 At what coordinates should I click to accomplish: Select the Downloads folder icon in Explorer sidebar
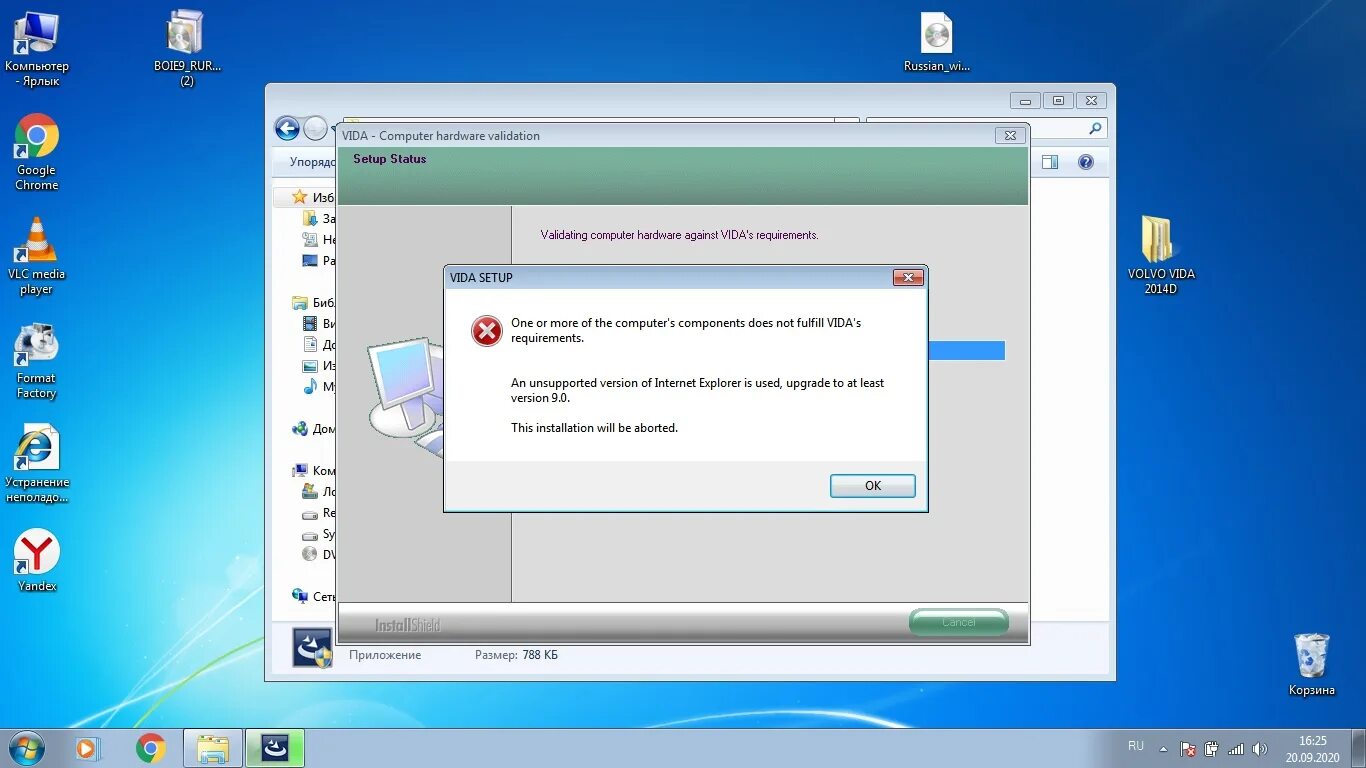pos(310,218)
